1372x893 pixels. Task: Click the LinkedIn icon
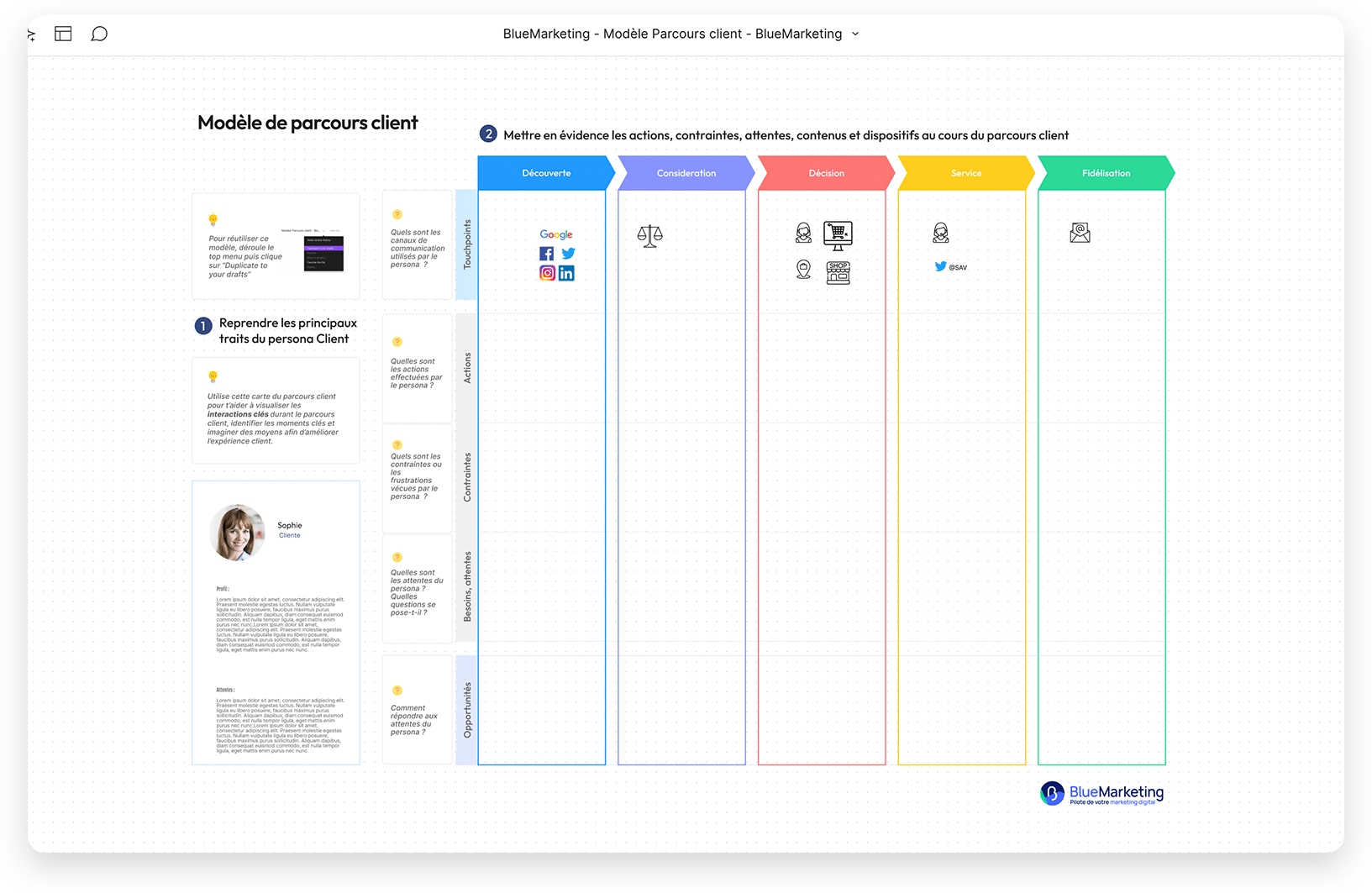coord(567,273)
